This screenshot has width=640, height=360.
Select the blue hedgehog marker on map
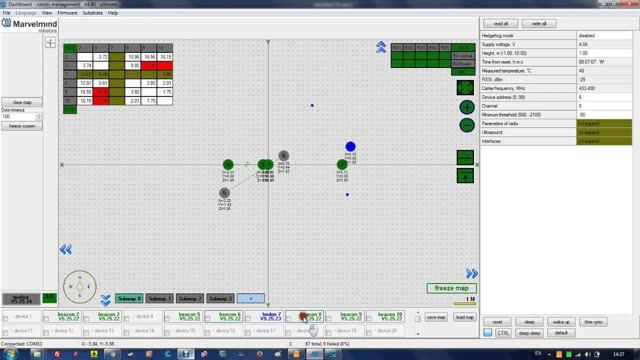pyautogui.click(x=350, y=147)
